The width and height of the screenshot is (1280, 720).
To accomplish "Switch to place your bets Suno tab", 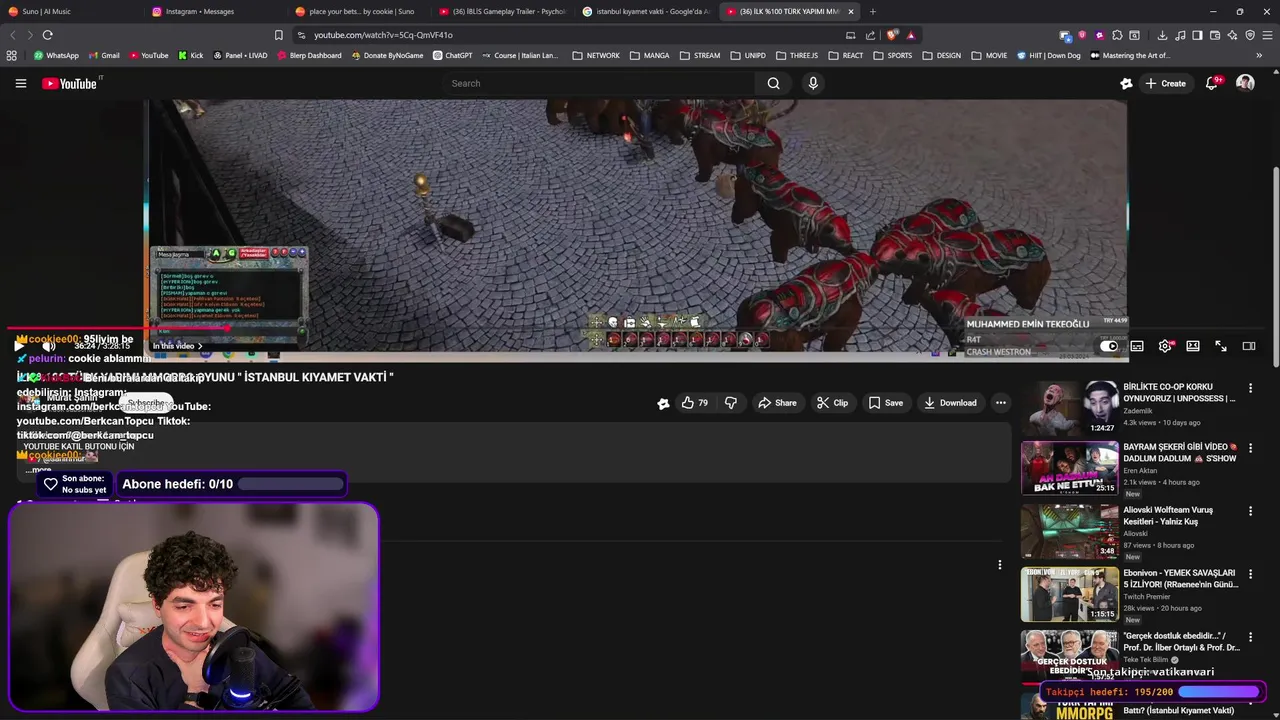I will coord(360,12).
